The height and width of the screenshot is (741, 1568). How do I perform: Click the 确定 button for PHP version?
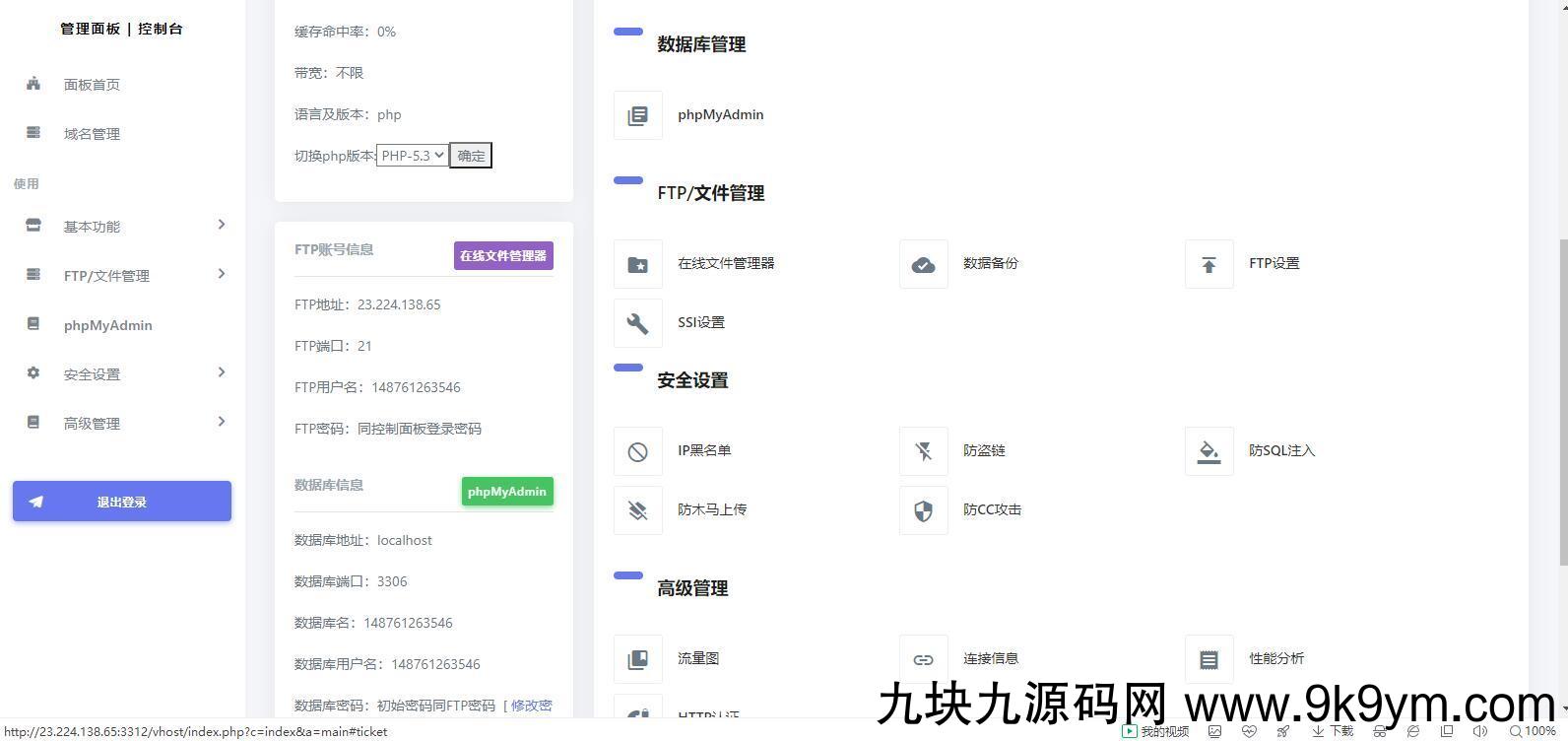(x=471, y=156)
